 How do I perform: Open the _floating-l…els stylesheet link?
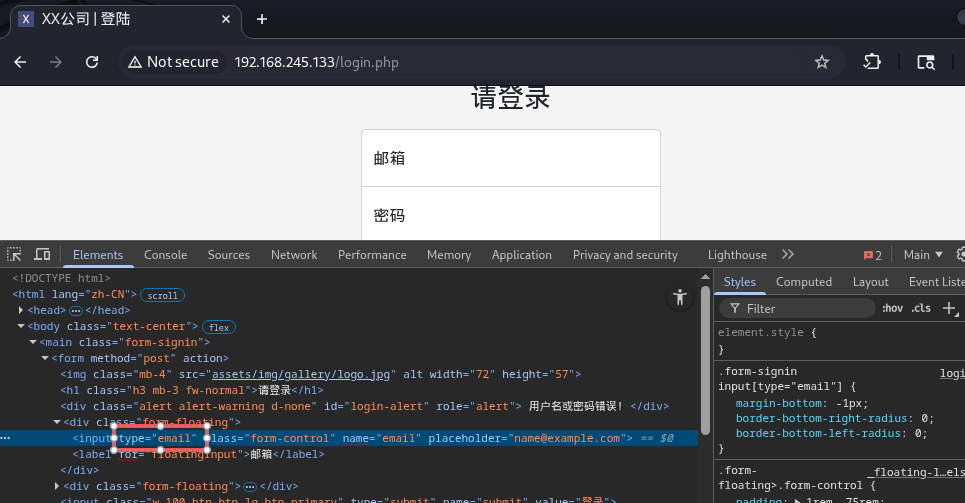point(917,472)
